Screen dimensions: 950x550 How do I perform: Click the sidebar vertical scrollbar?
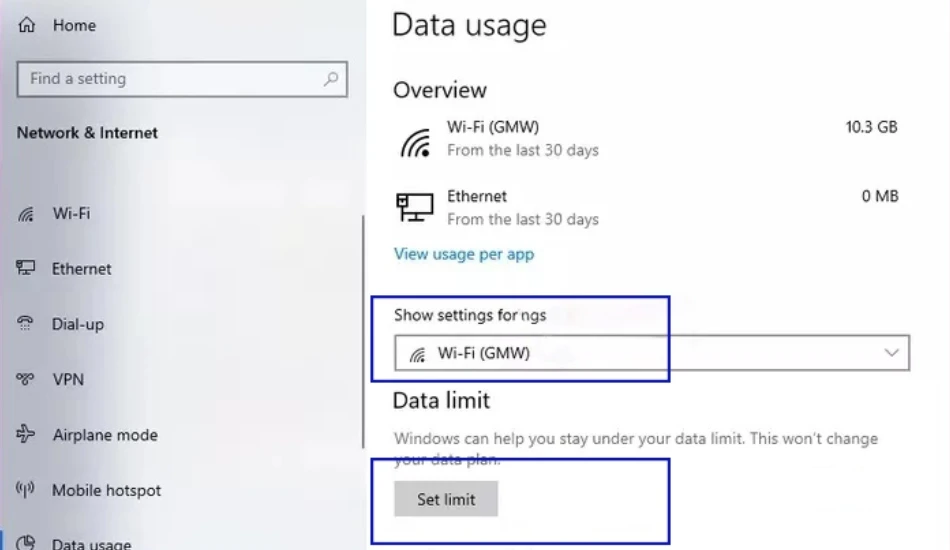pos(363,332)
